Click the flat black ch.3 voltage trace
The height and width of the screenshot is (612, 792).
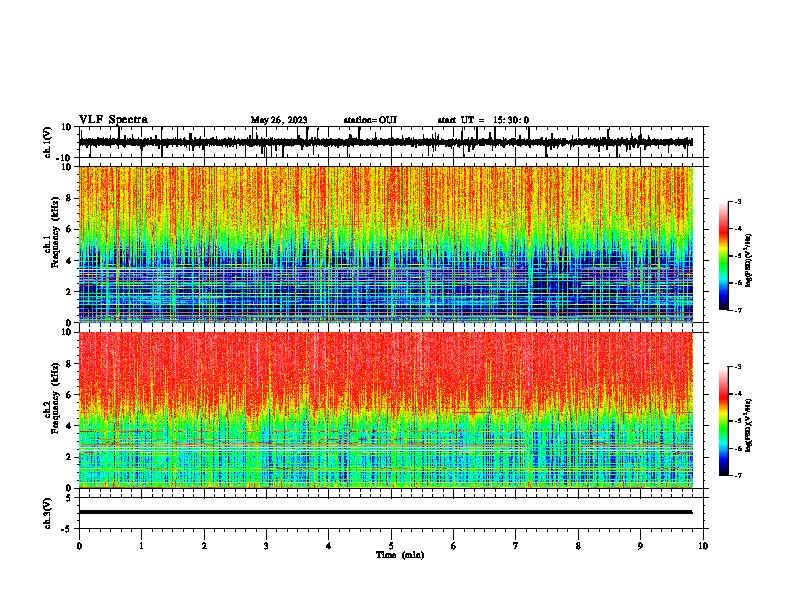(x=385, y=512)
